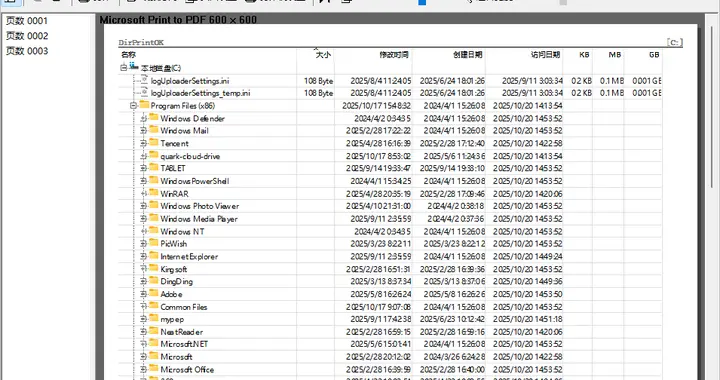
Task: Click the Microsoft.NET folder icon
Action: coord(154,343)
